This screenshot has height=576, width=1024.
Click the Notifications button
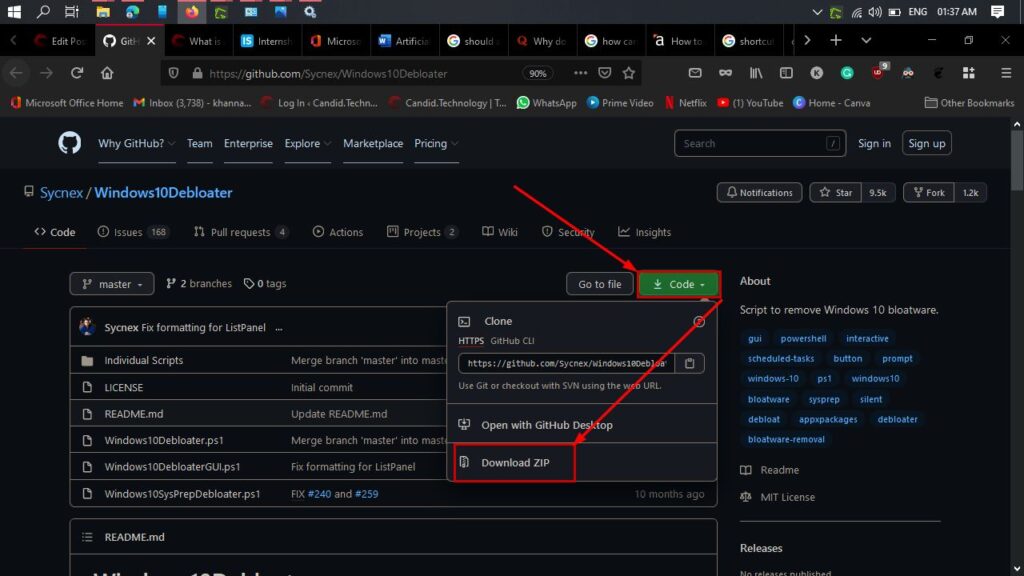click(760, 193)
